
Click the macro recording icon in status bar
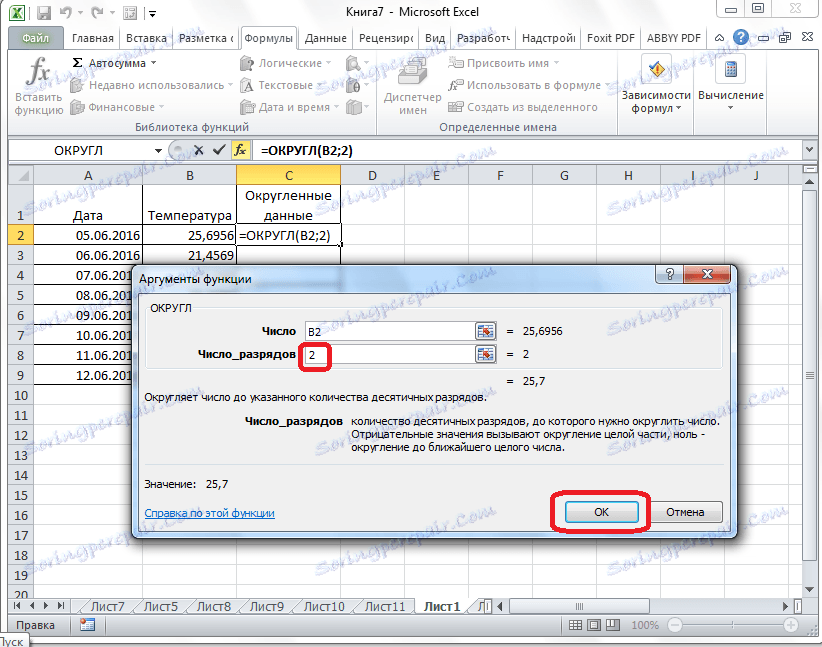[x=87, y=624]
